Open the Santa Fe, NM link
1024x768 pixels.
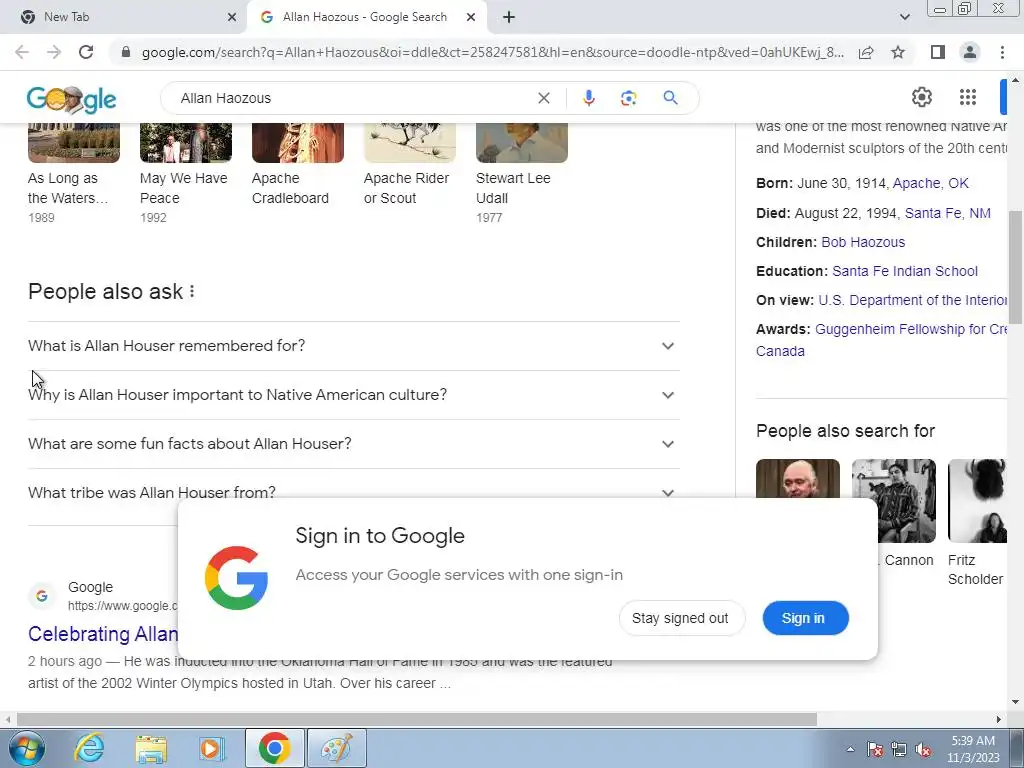[948, 213]
